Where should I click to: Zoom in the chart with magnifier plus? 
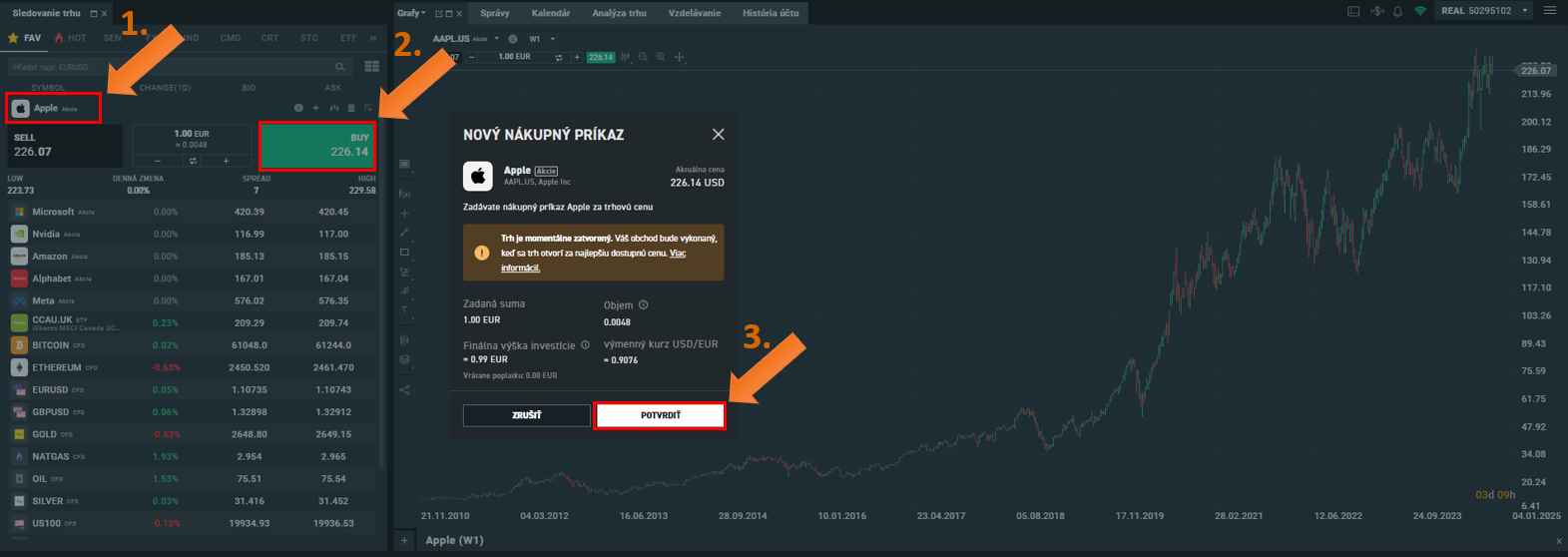coord(661,58)
